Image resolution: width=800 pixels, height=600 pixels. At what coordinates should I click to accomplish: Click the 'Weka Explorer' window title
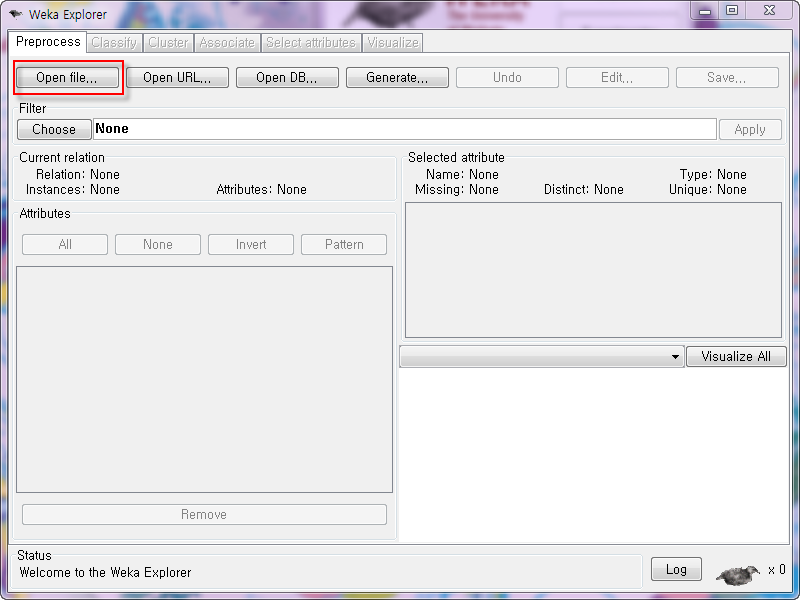[x=68, y=14]
